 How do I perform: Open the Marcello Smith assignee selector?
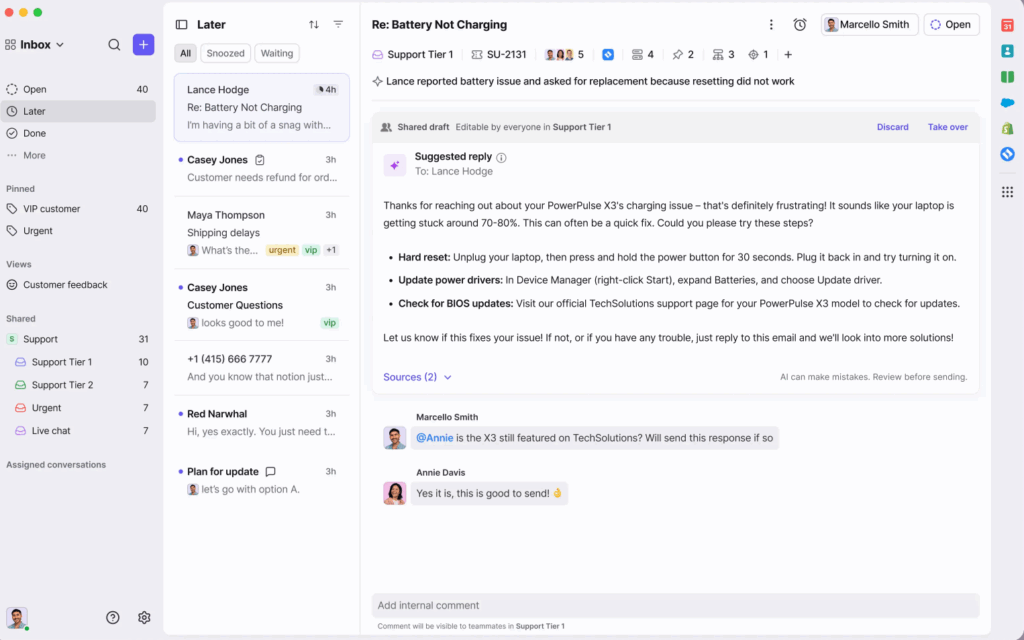(869, 23)
